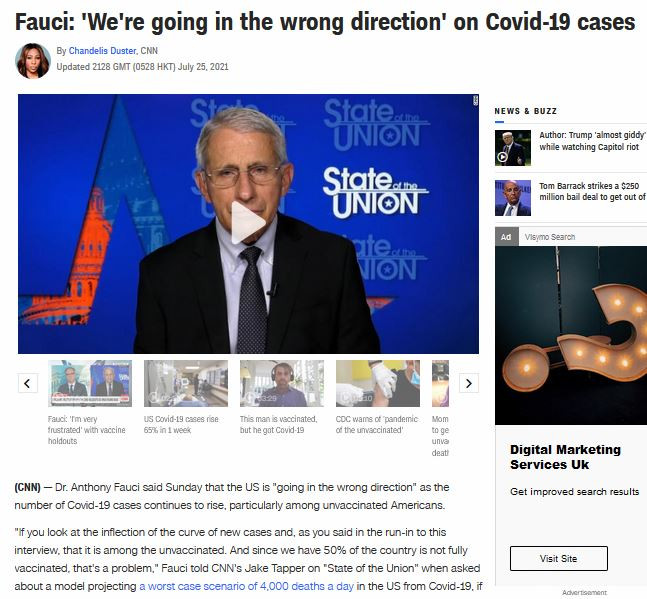Open author Chandelis Duster's profile link

pyautogui.click(x=102, y=51)
